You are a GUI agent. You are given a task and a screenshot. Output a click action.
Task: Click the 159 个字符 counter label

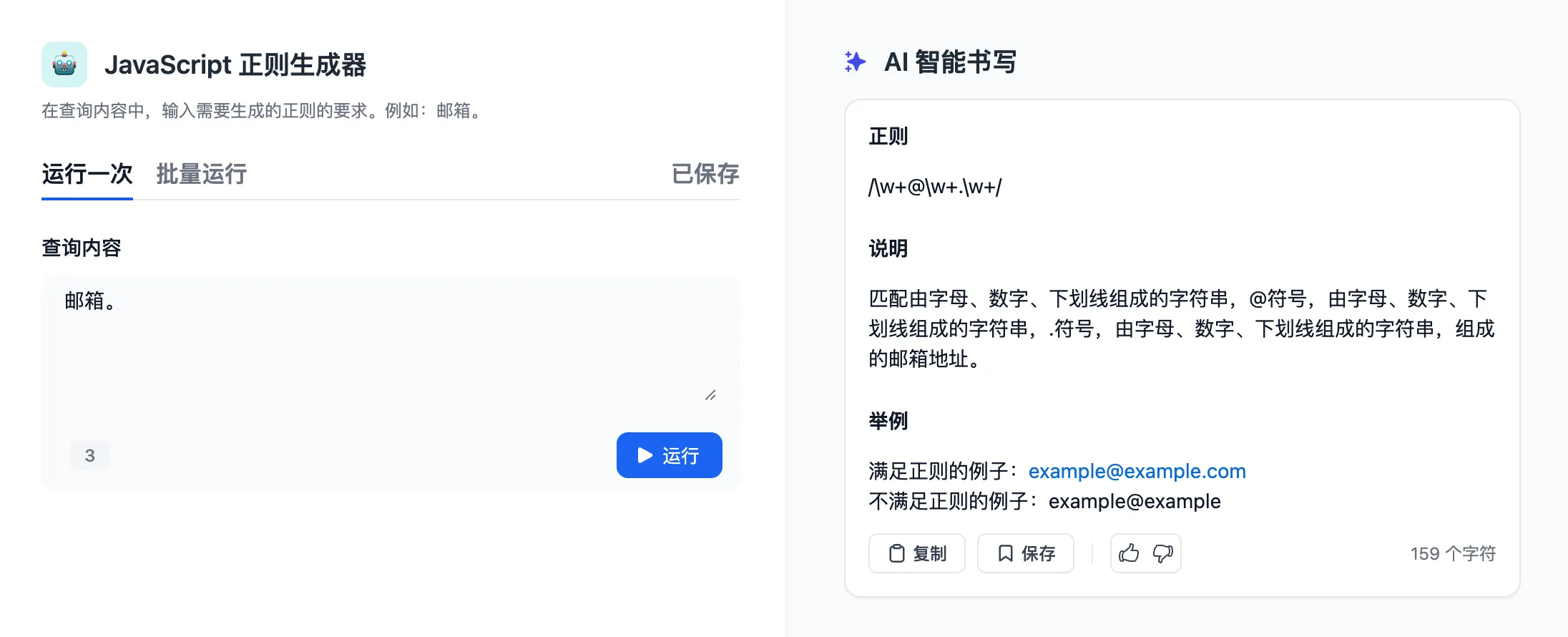pyautogui.click(x=1453, y=553)
